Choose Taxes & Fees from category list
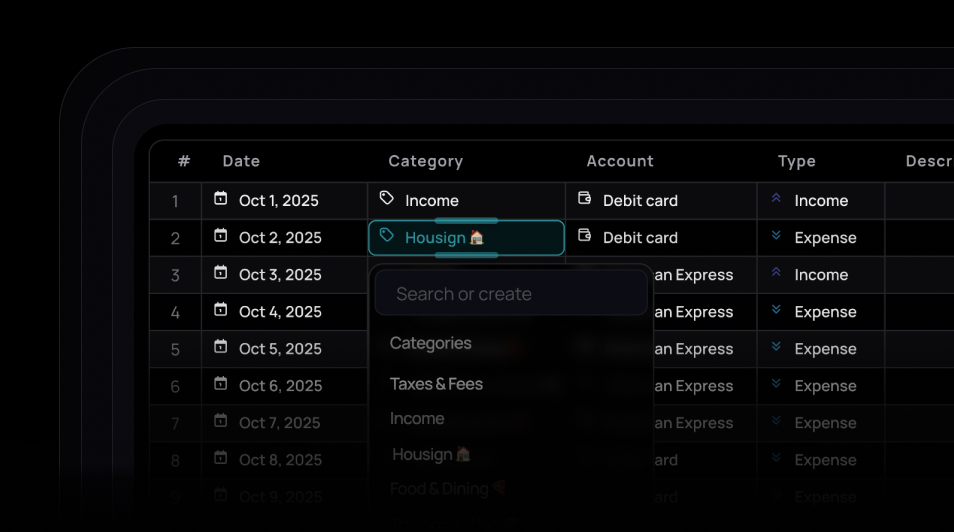This screenshot has width=954, height=532. (x=436, y=384)
